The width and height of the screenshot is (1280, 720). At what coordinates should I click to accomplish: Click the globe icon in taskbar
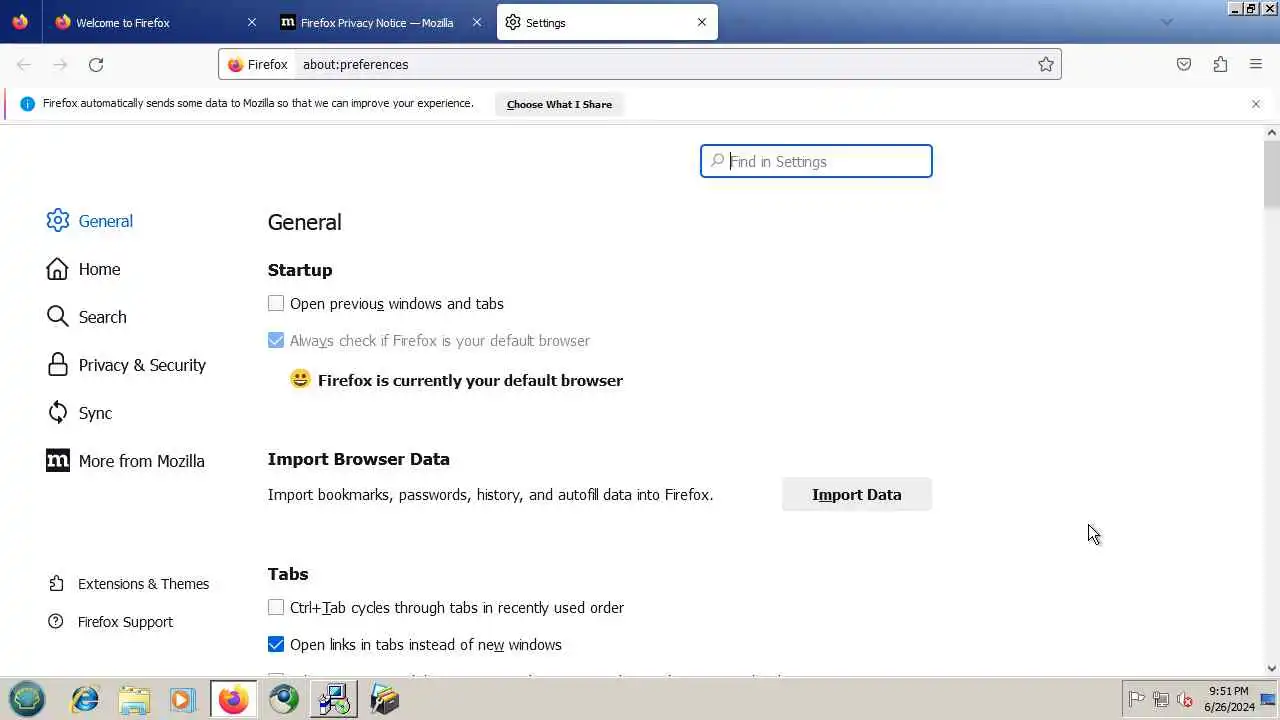(x=284, y=699)
